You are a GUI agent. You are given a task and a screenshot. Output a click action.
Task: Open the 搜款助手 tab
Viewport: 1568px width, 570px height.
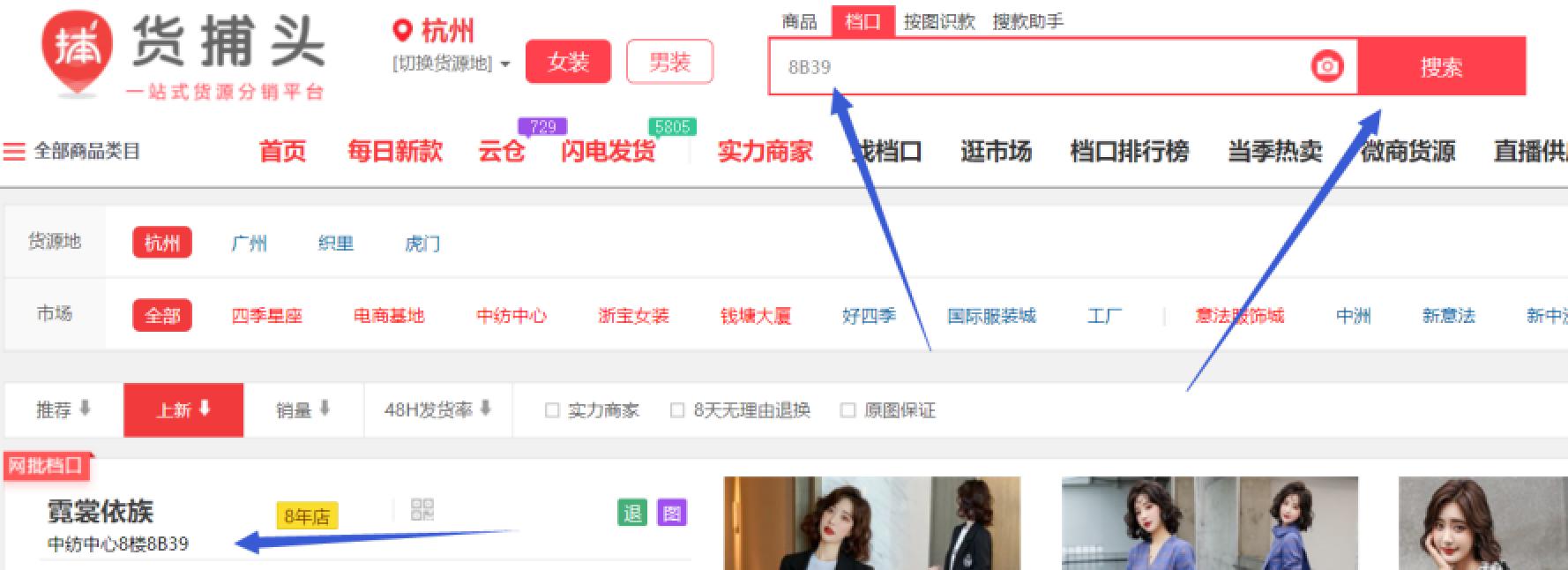coord(1027,21)
